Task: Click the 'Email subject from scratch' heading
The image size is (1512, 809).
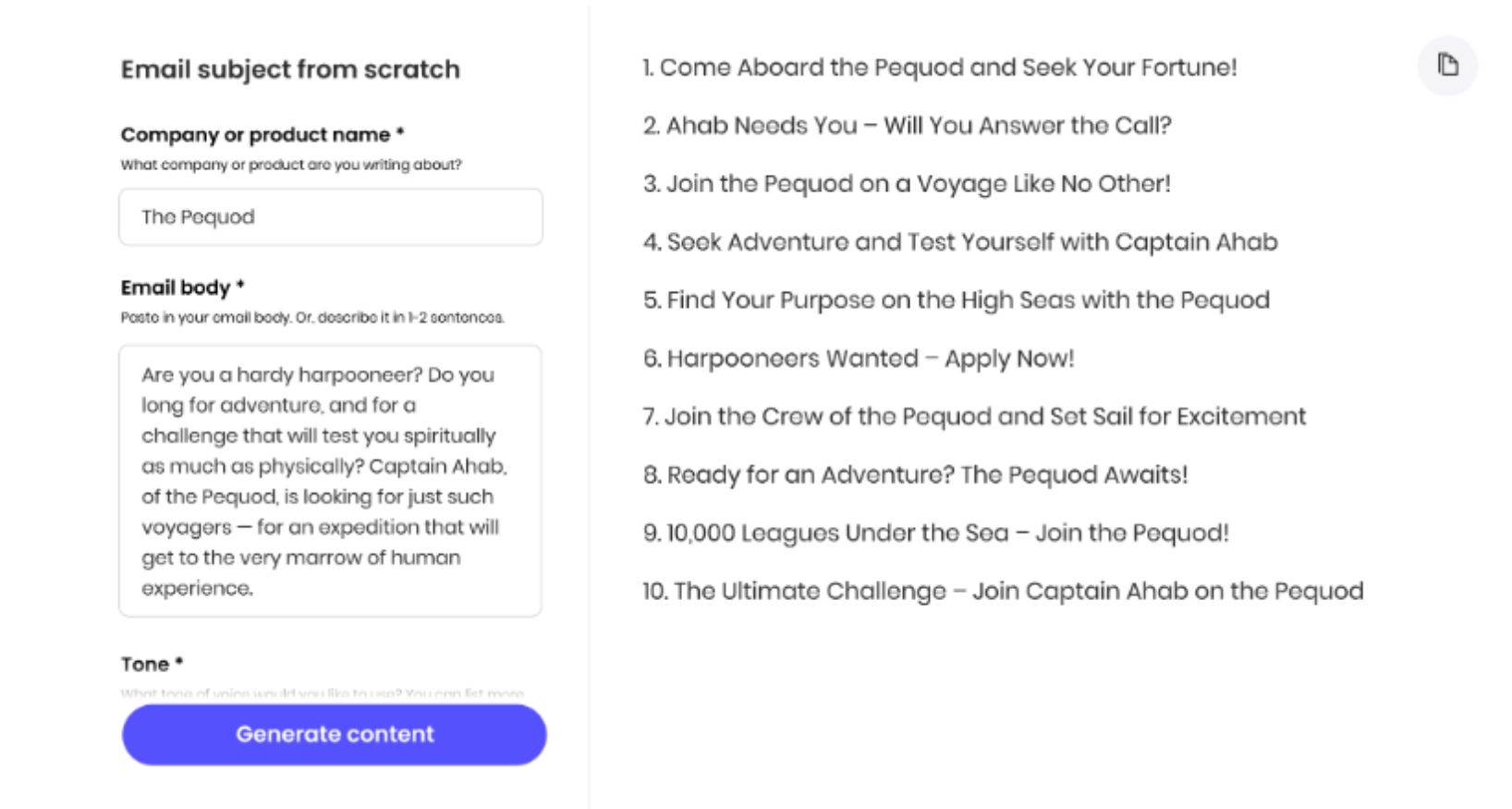Action: [x=290, y=68]
